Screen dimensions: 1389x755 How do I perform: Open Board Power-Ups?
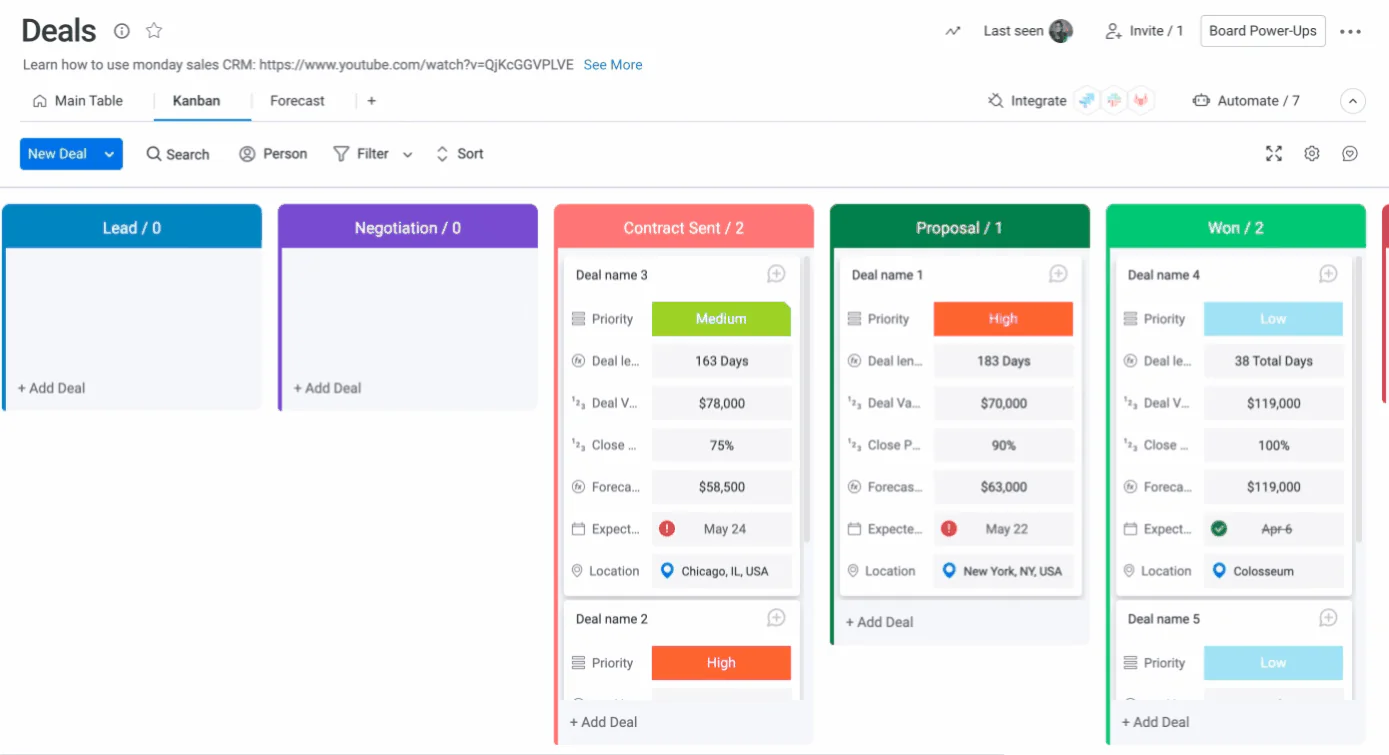coord(1263,31)
